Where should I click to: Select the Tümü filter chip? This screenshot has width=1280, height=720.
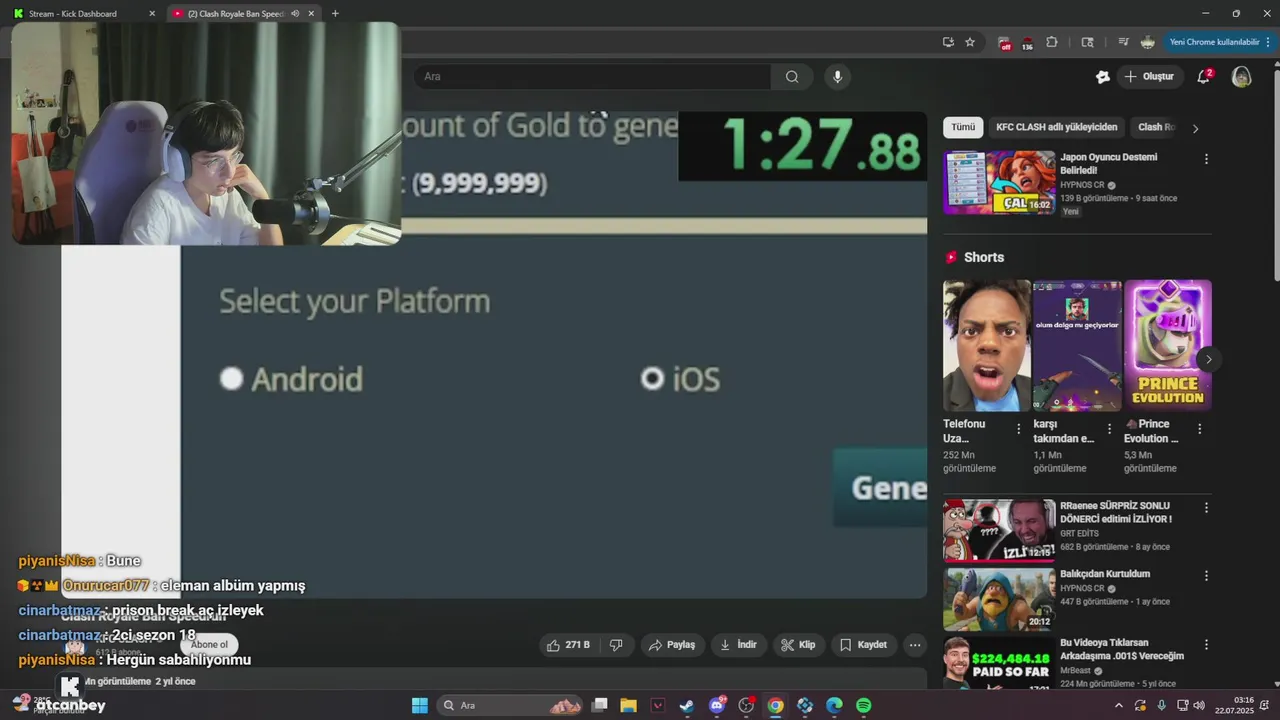963,128
